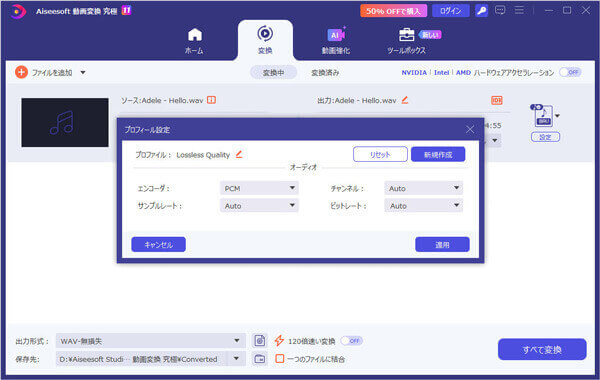Screen dimensions: 600x380
Task: Click the AMD label
Action: tap(463, 72)
